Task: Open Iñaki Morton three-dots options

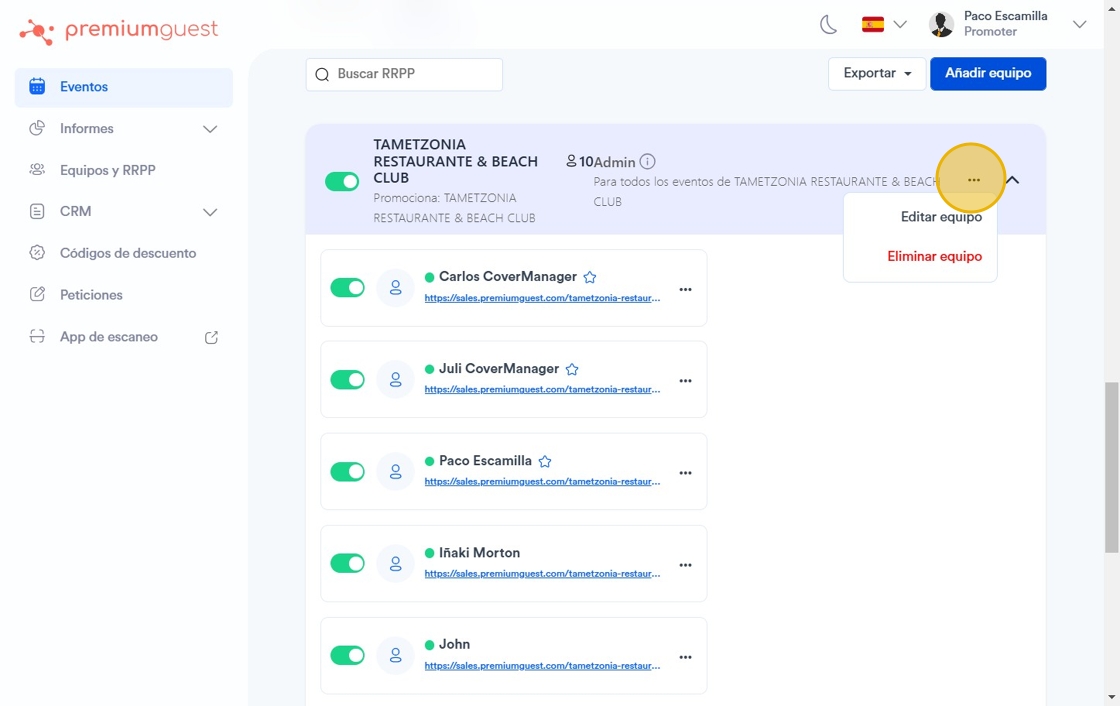Action: point(685,565)
